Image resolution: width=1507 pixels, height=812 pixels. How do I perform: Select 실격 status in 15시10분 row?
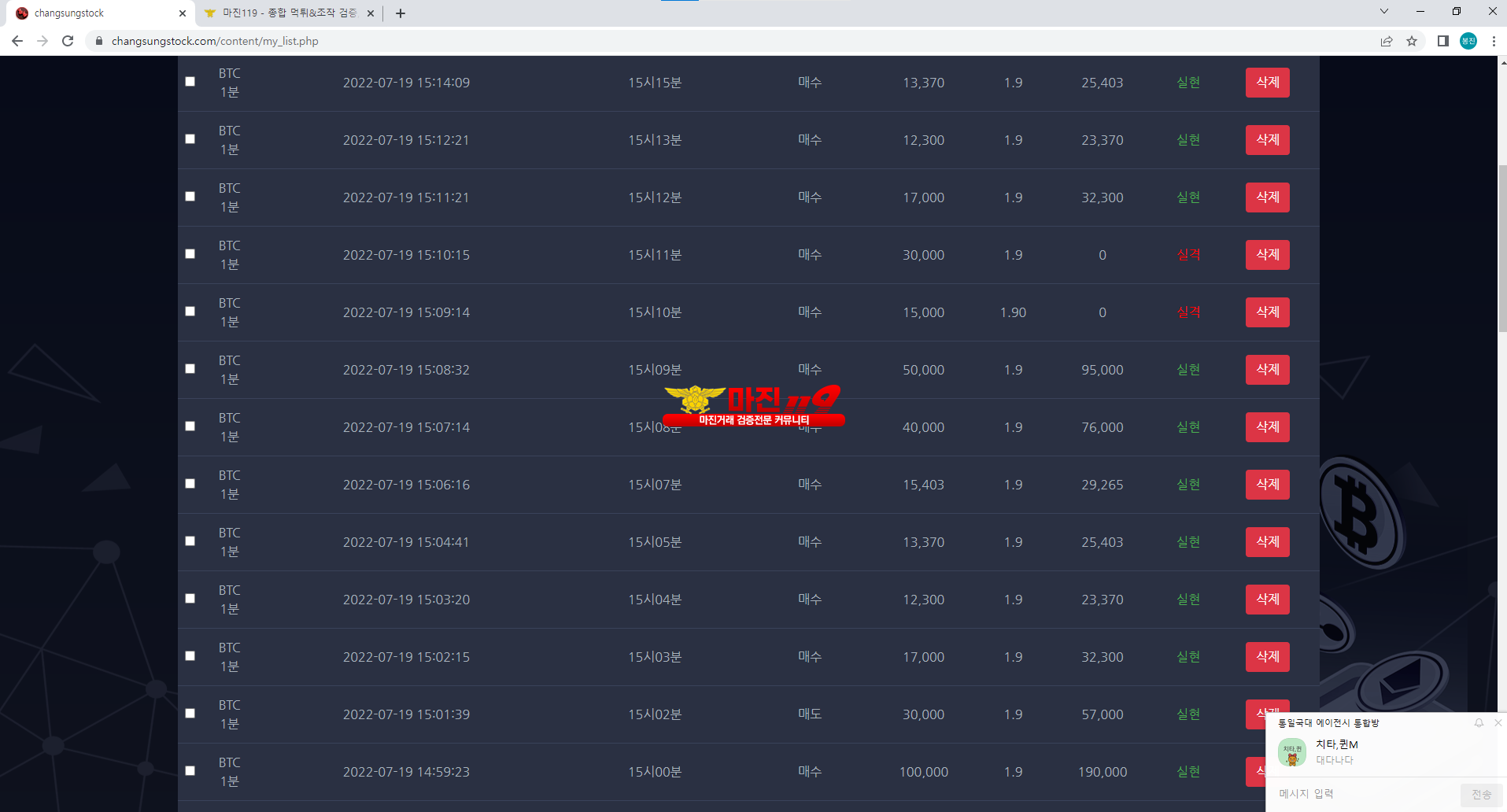coord(1188,312)
